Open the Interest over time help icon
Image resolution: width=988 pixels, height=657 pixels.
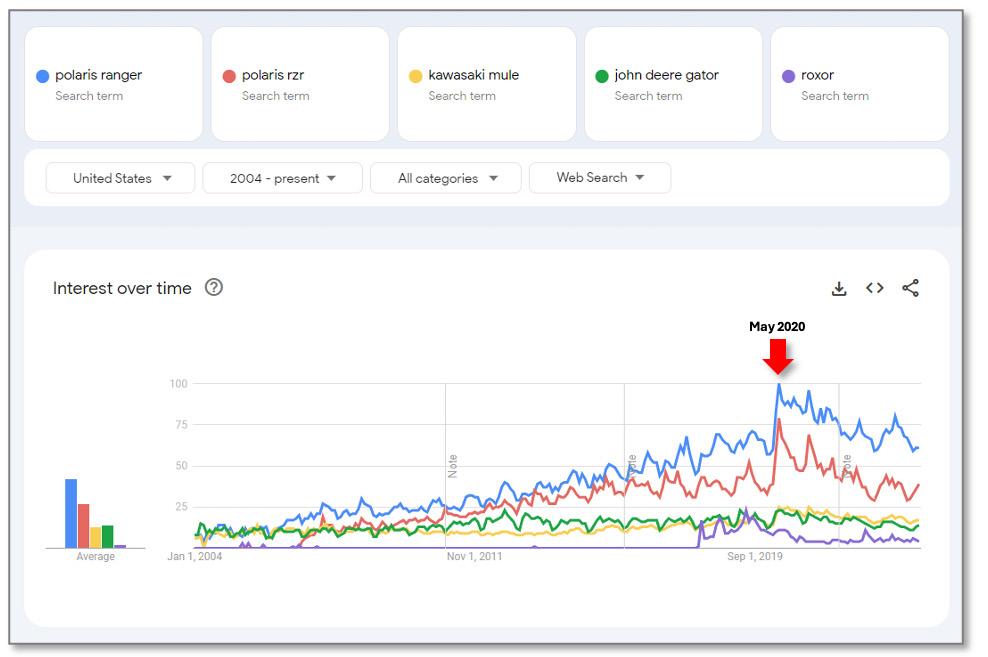click(x=214, y=287)
